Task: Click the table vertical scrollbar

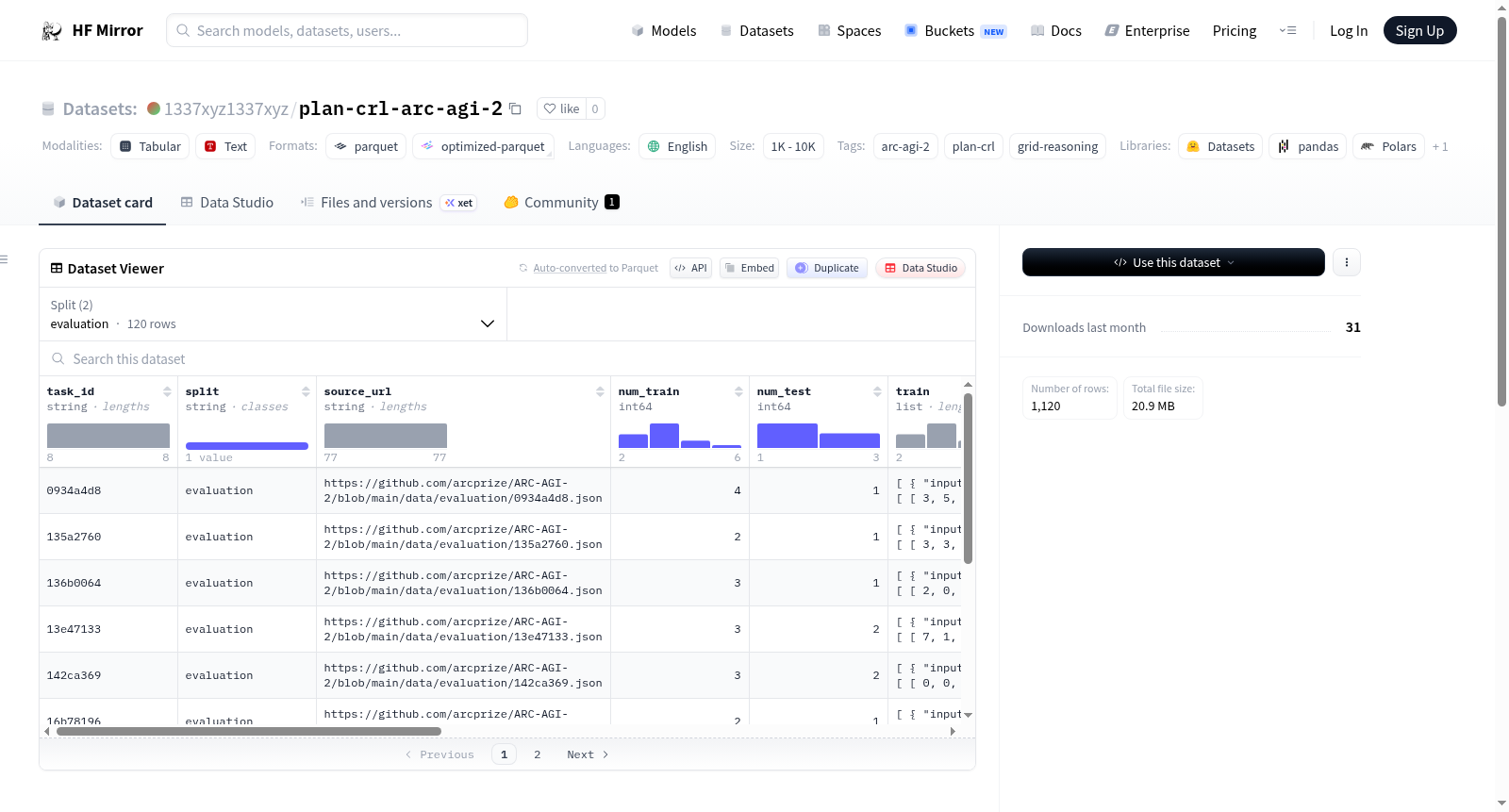Action: [x=968, y=478]
